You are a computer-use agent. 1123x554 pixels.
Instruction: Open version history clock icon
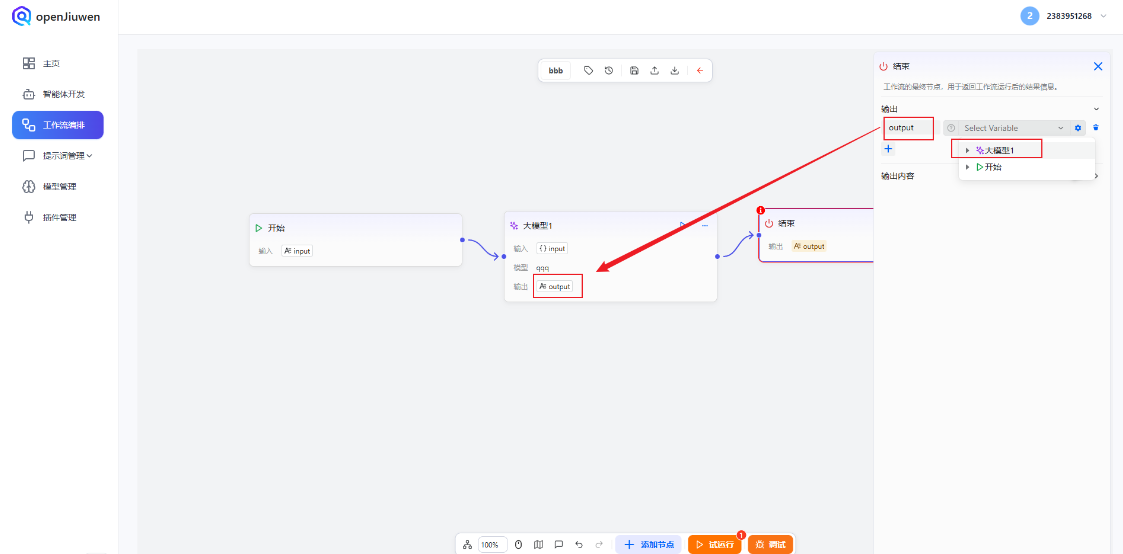coord(609,71)
